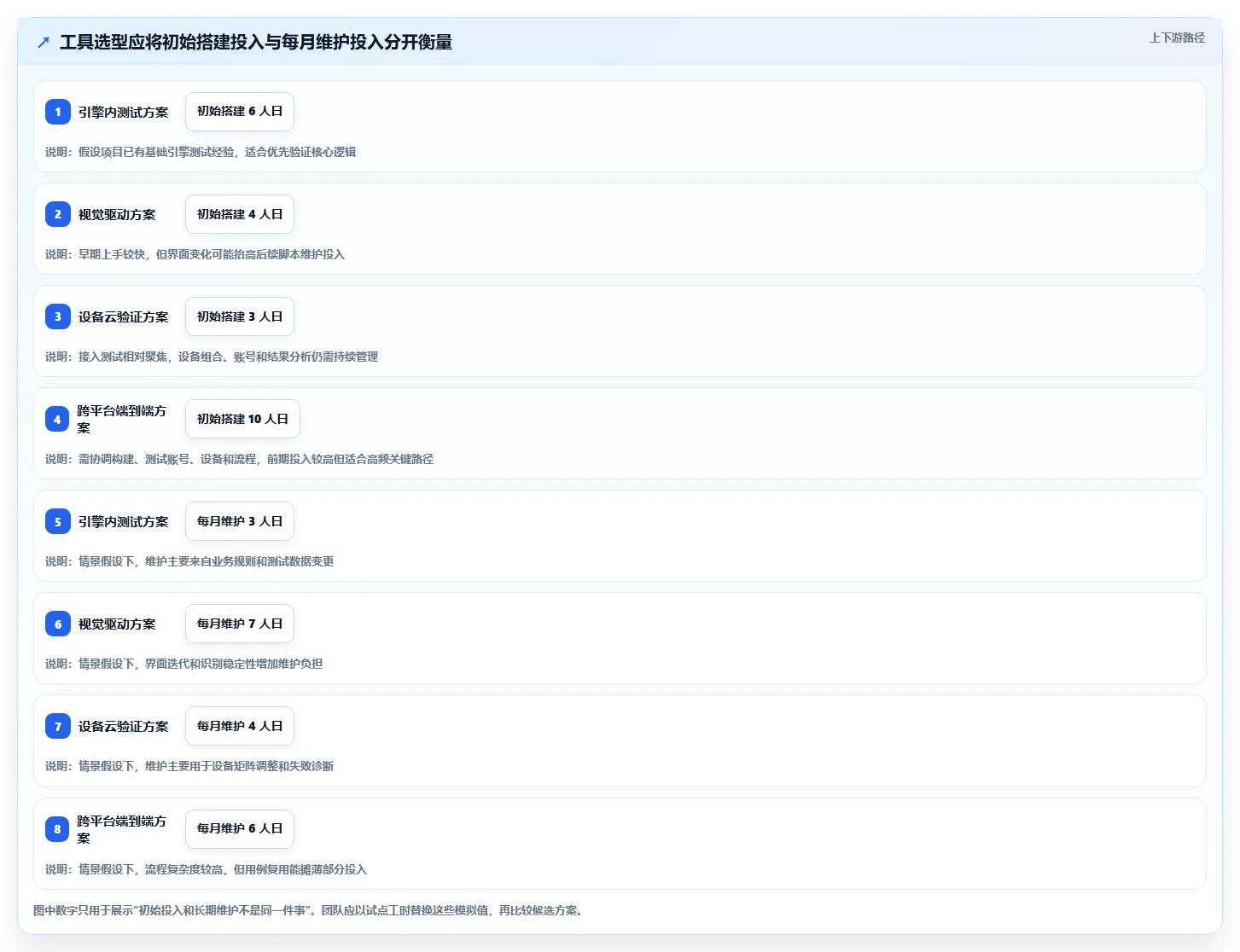1240x952 pixels.
Task: Click 设备云验证方案 title in row 7
Action: (124, 726)
